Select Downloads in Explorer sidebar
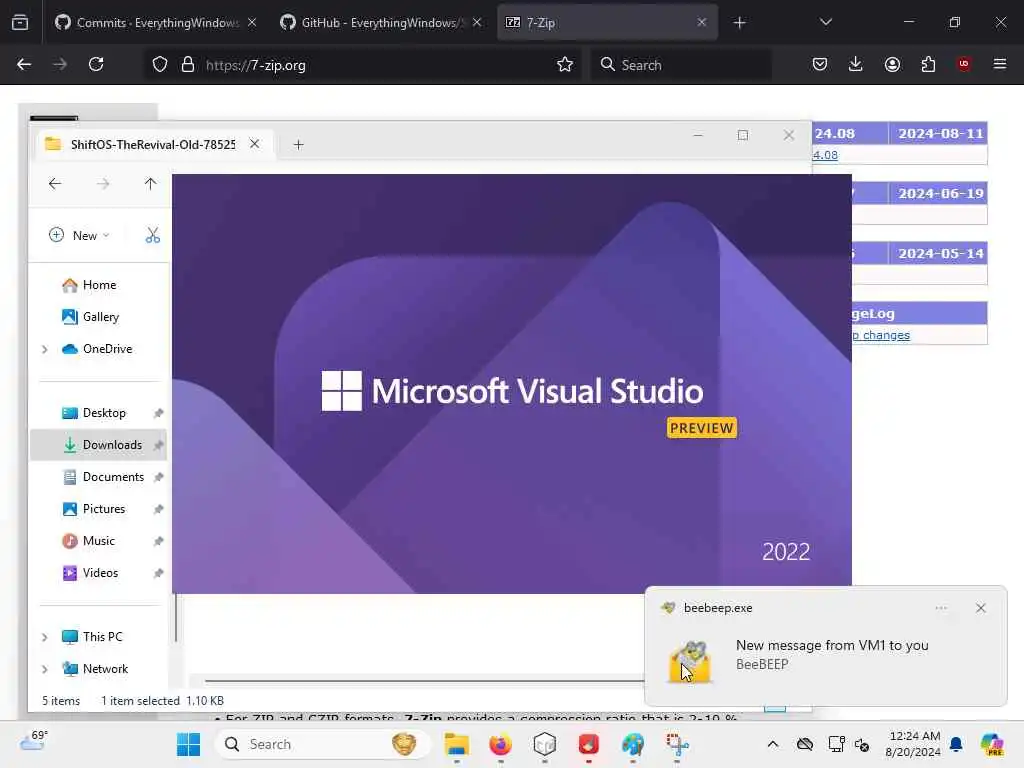1024x768 pixels. tap(99, 445)
